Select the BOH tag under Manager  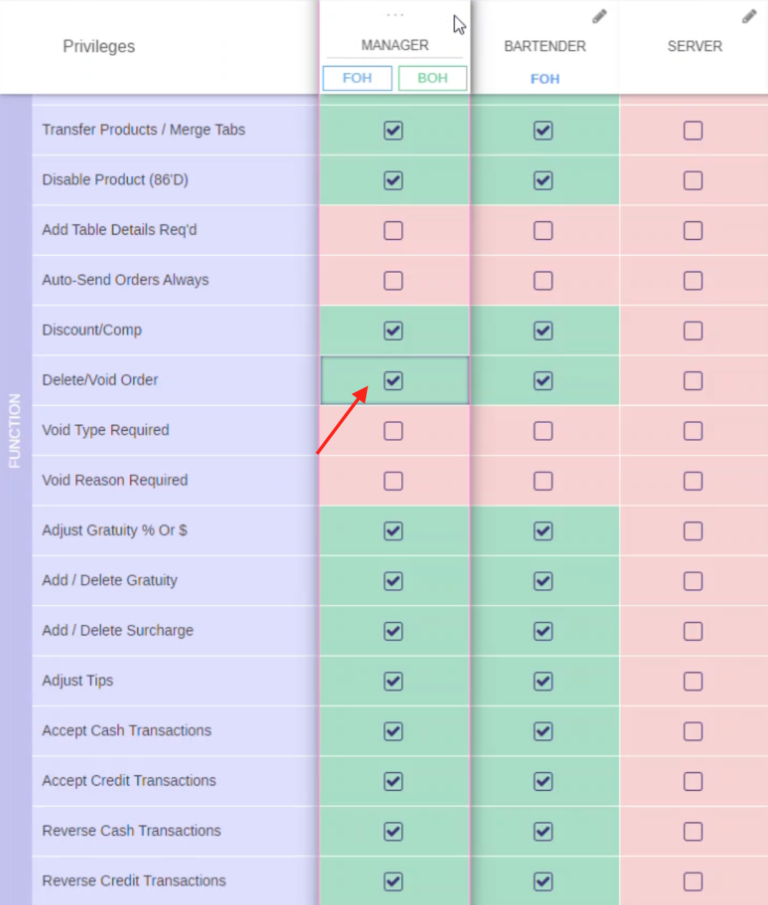tap(432, 77)
